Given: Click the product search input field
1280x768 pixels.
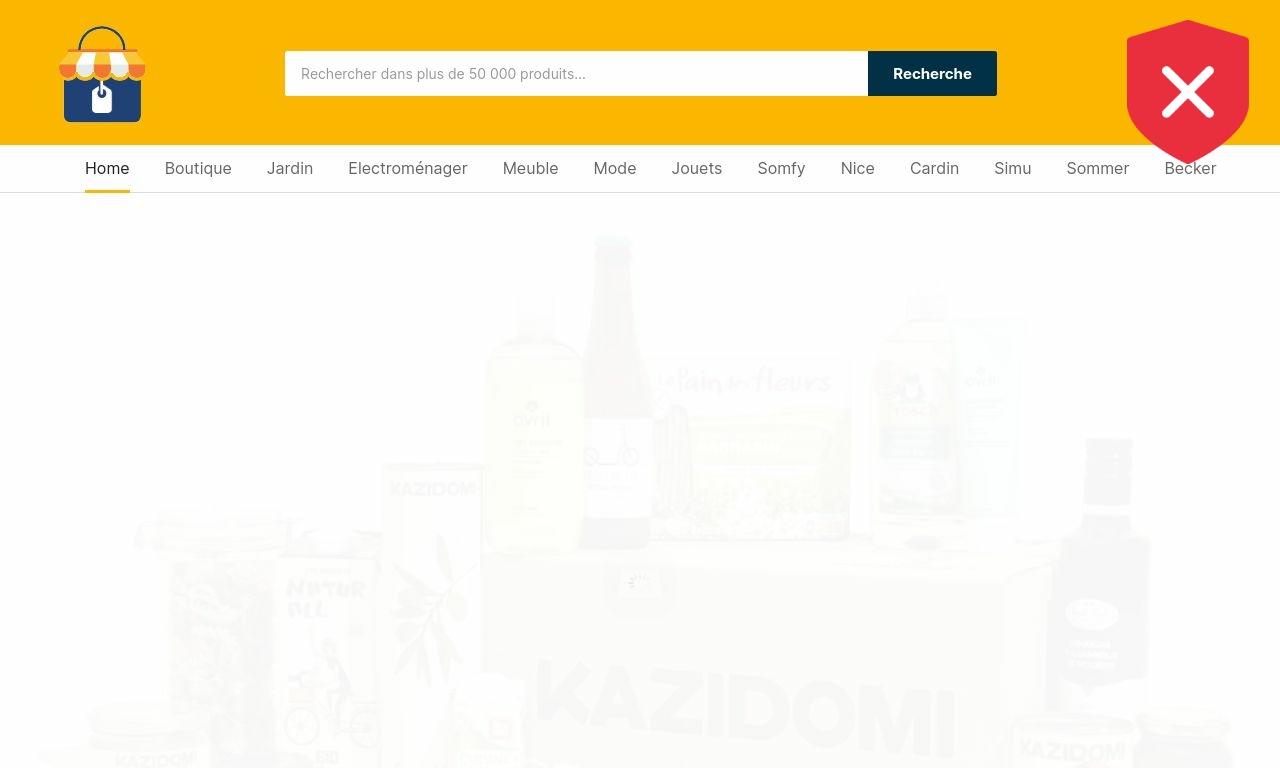Looking at the screenshot, I should pos(576,74).
